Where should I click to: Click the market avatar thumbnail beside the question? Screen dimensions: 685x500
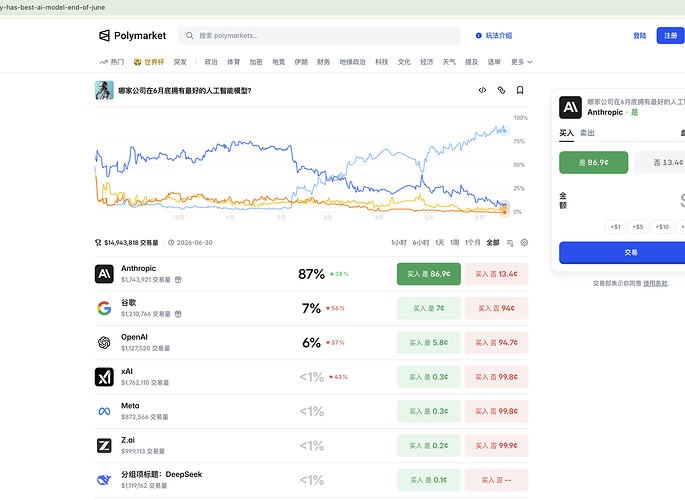pyautogui.click(x=104, y=90)
